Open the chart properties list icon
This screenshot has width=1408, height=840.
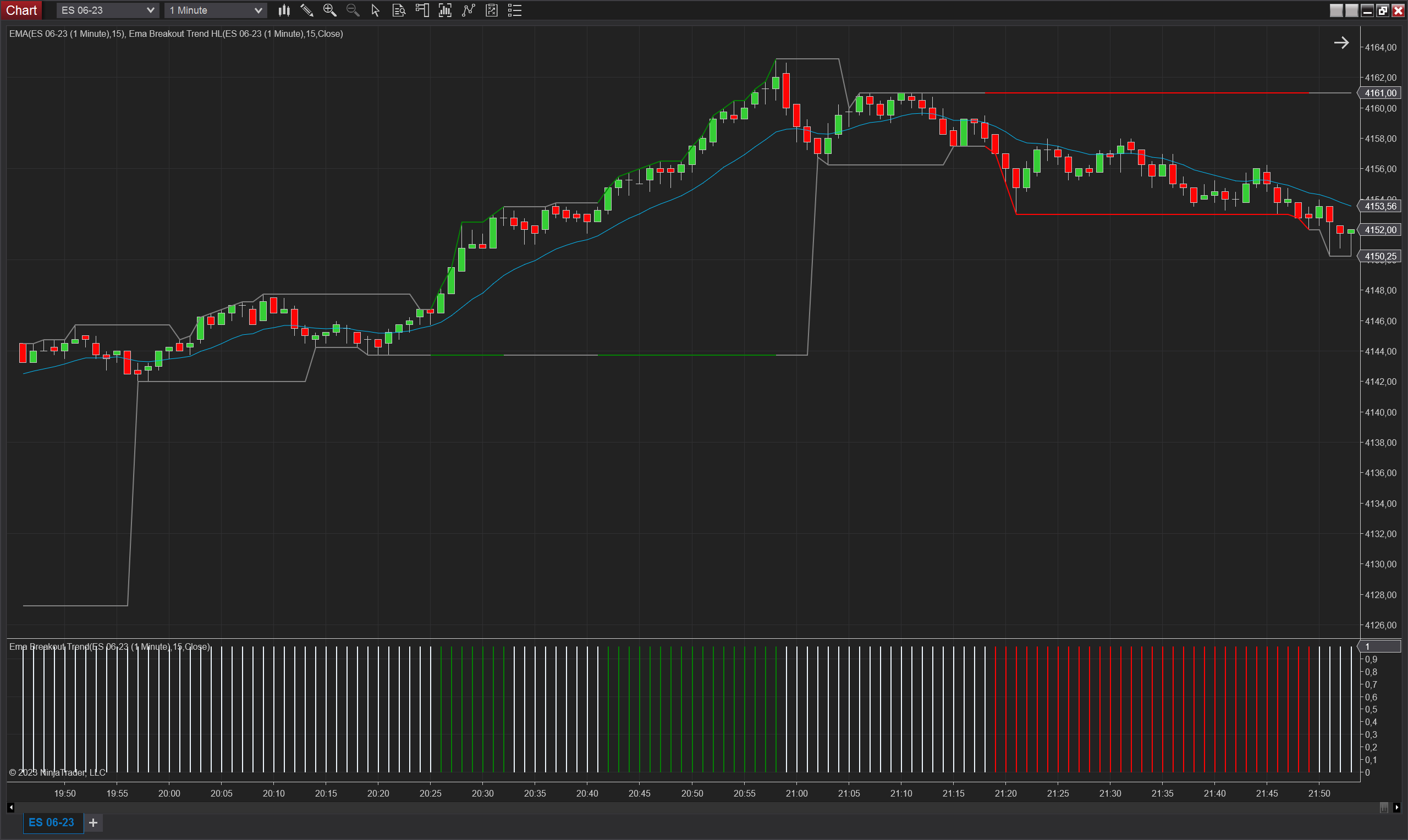coord(515,10)
